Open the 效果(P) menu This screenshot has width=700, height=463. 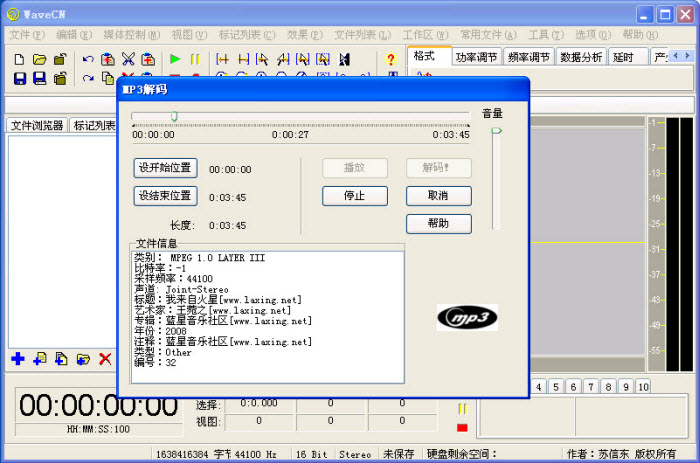point(305,35)
